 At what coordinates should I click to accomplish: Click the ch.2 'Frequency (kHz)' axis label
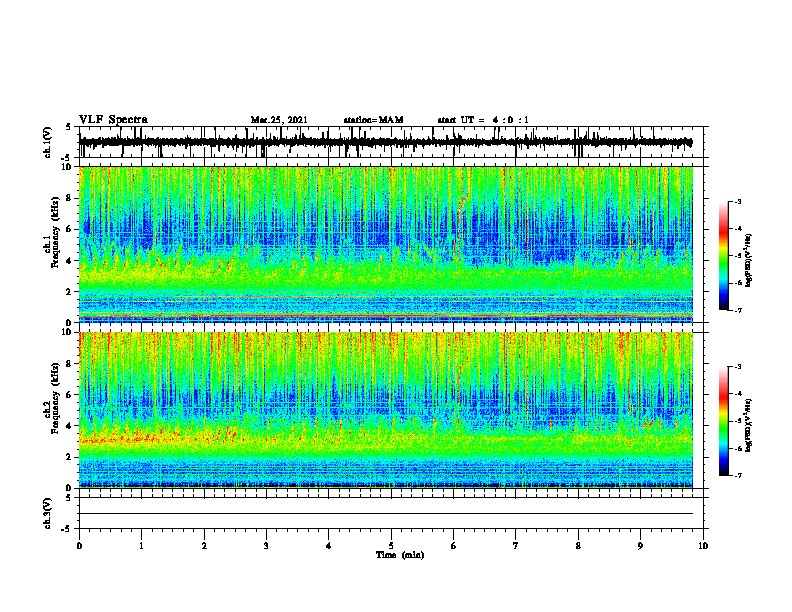pos(55,398)
